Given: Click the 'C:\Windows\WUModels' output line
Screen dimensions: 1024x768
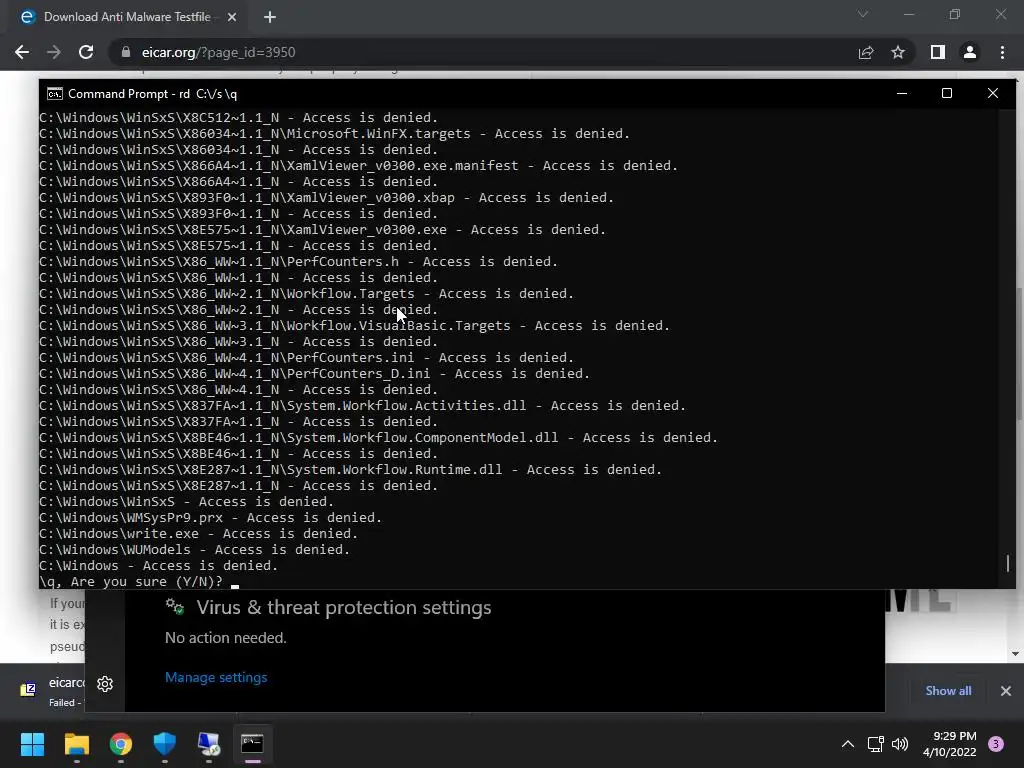Looking at the screenshot, I should 195,549.
